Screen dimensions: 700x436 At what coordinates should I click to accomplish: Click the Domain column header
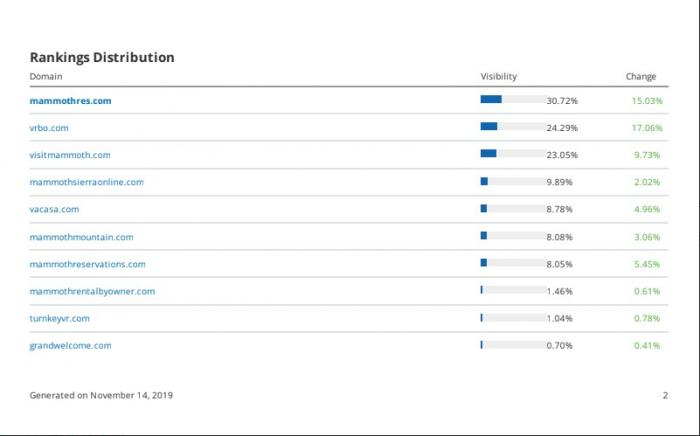pyautogui.click(x=46, y=76)
